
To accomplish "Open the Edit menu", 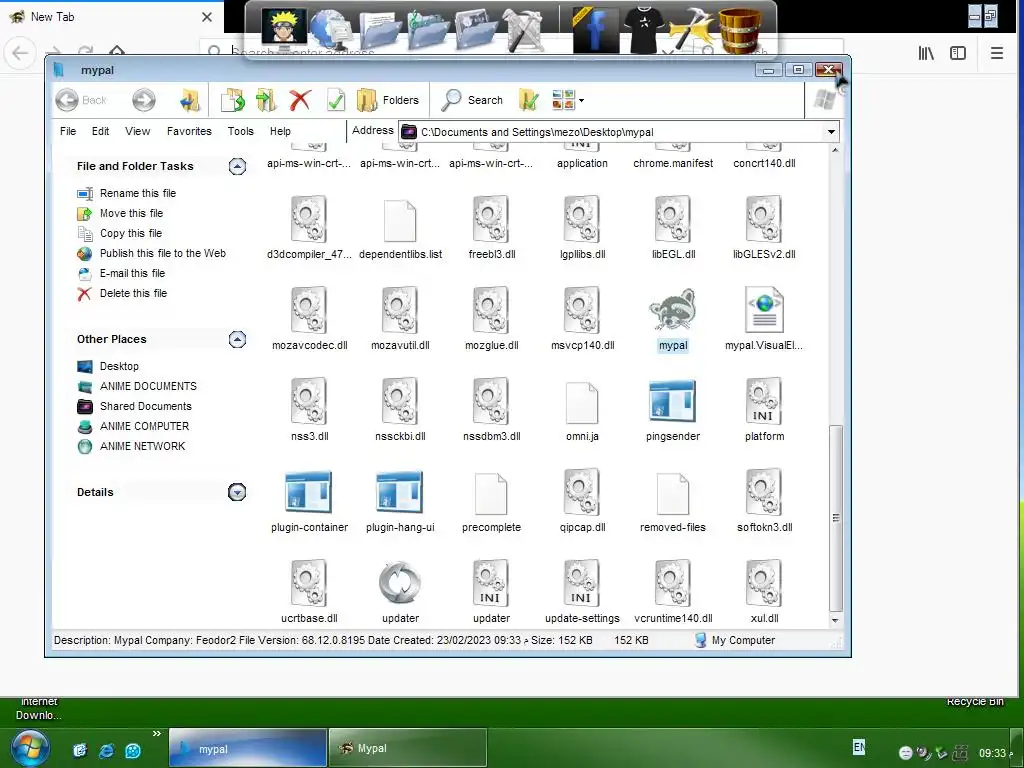I will coord(101,131).
